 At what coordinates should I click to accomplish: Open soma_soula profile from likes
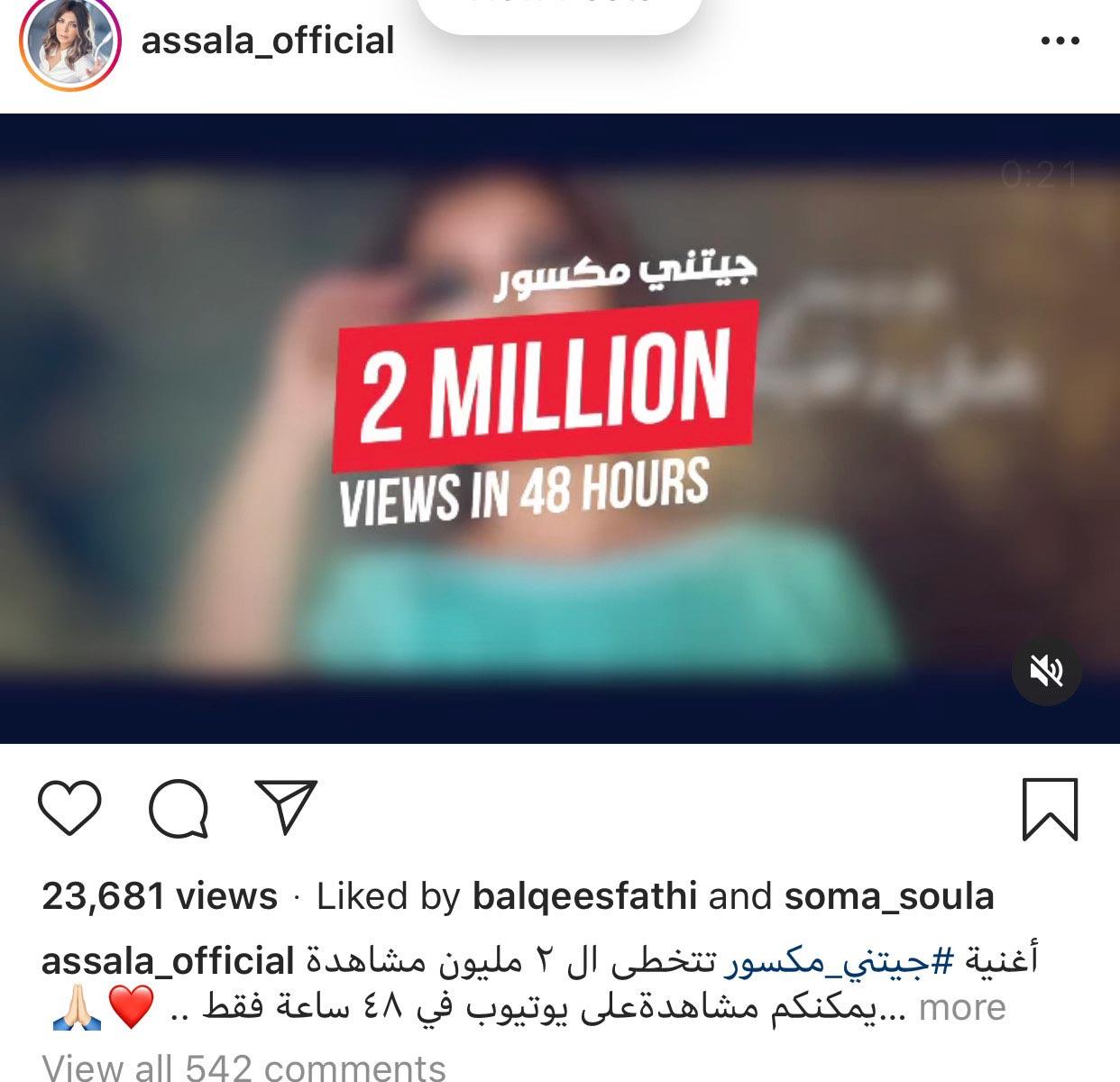(x=889, y=896)
